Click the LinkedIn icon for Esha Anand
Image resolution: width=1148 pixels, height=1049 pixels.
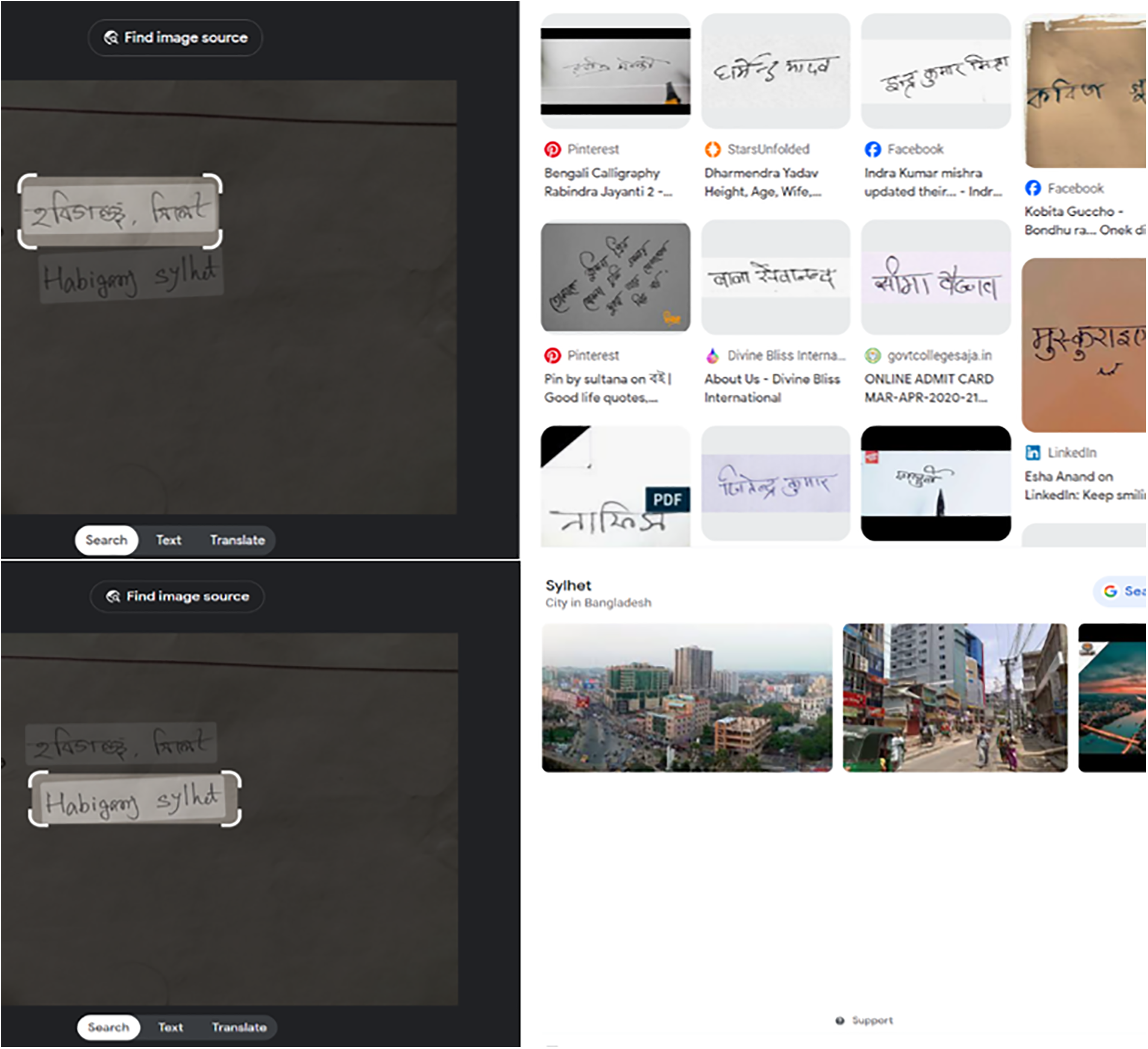click(1032, 452)
